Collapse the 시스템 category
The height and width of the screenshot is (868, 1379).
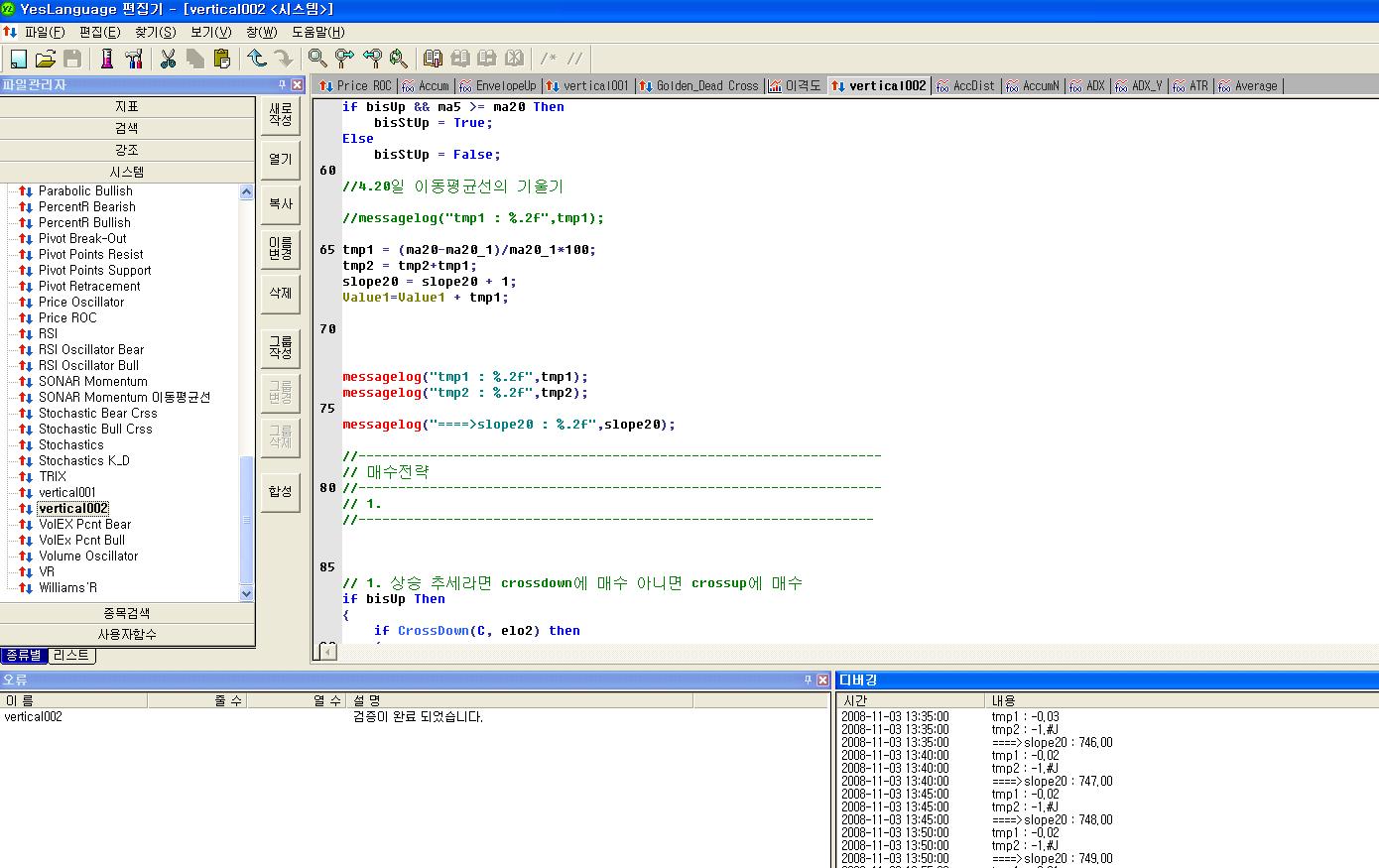point(127,172)
